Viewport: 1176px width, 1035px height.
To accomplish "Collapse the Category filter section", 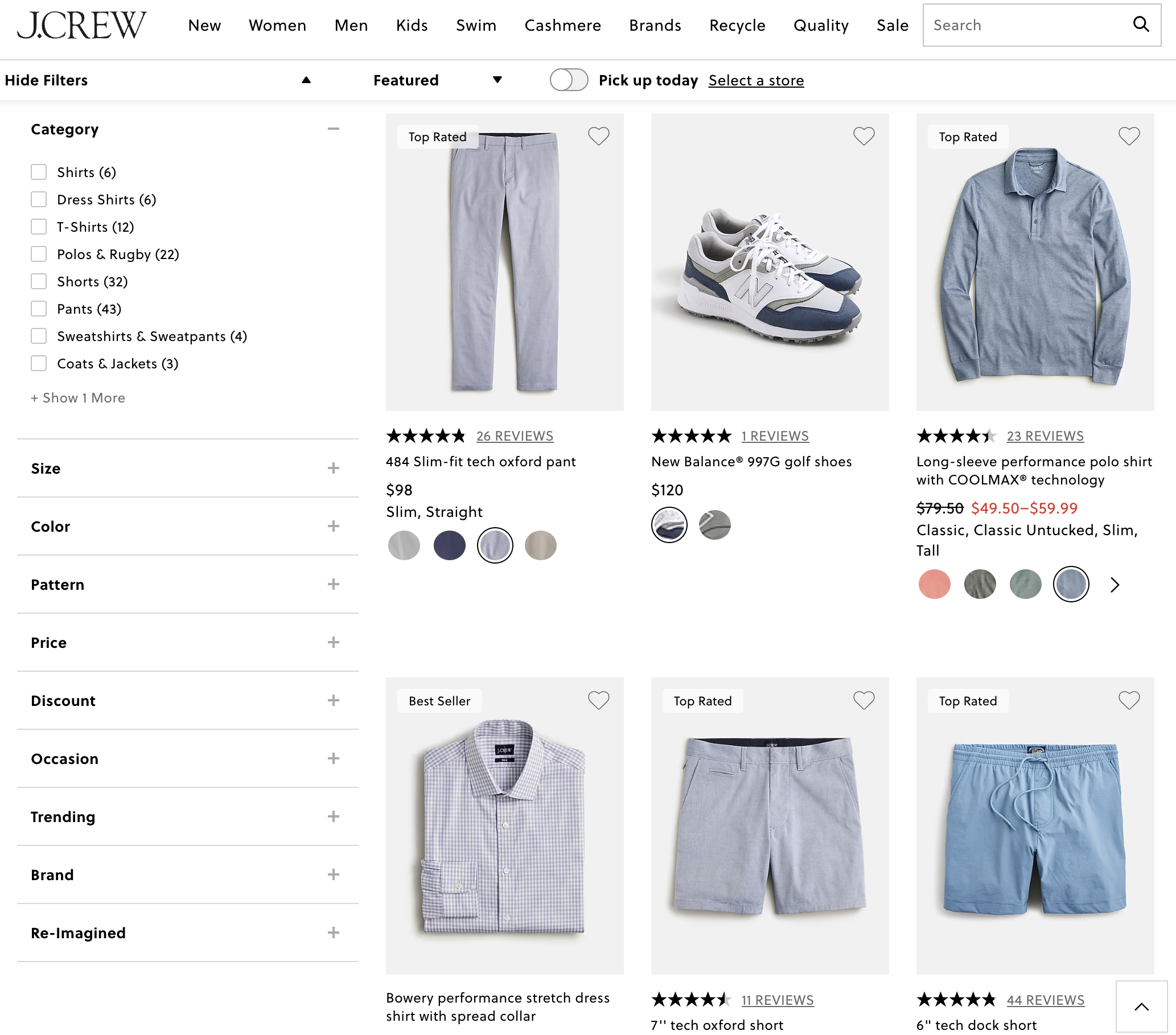I will (x=334, y=129).
